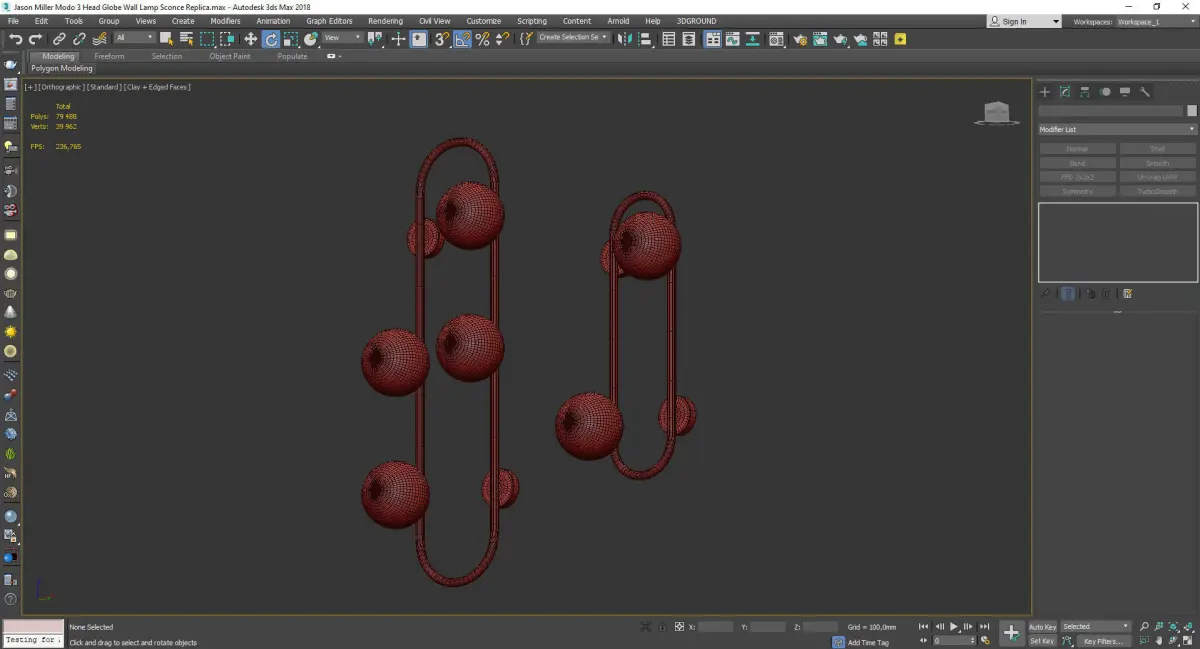The height and width of the screenshot is (649, 1200).
Task: Open the Rendering menu
Action: click(x=385, y=21)
